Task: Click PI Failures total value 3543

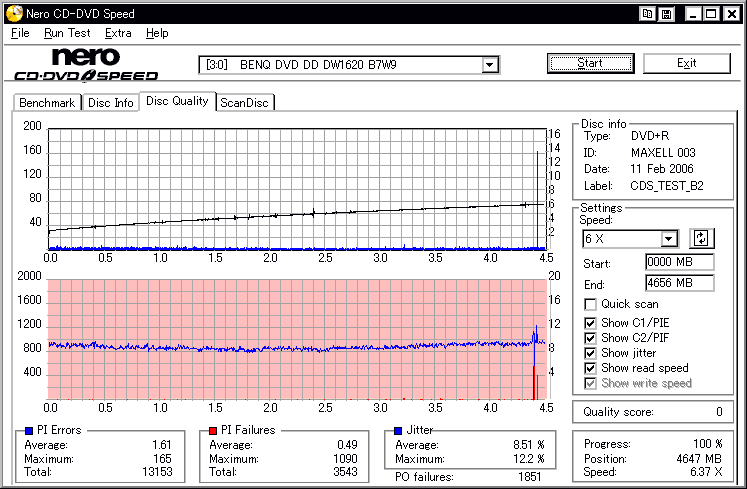Action: pos(345,472)
